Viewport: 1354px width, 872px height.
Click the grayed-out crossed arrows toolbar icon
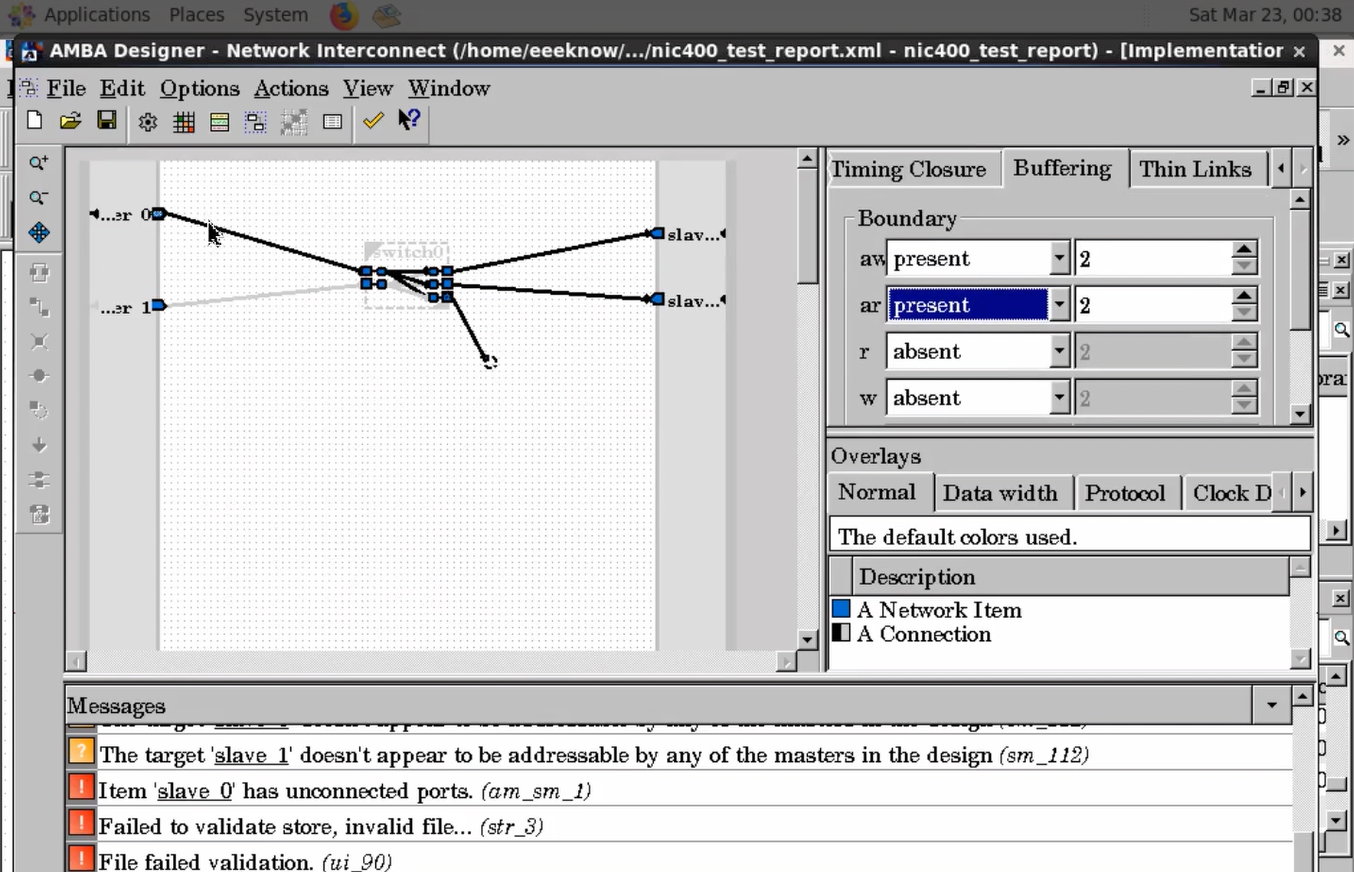[294, 122]
